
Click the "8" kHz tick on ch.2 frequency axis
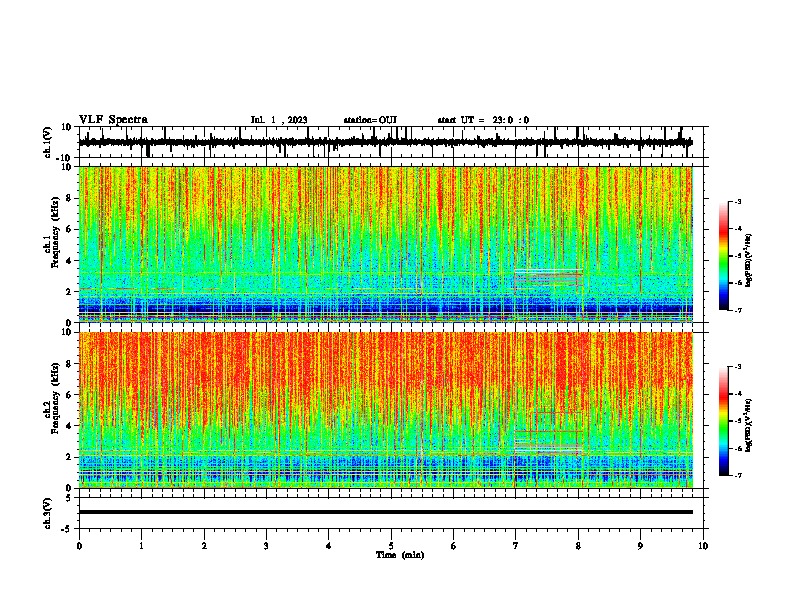point(70,364)
